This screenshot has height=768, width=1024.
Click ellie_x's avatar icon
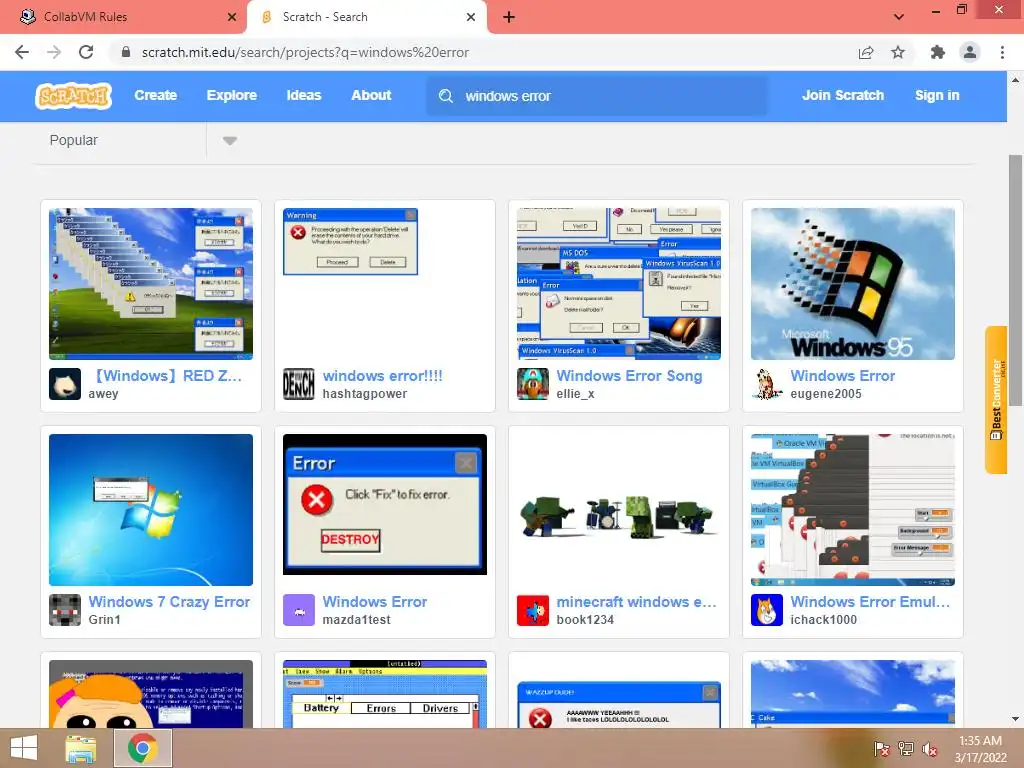coord(533,384)
